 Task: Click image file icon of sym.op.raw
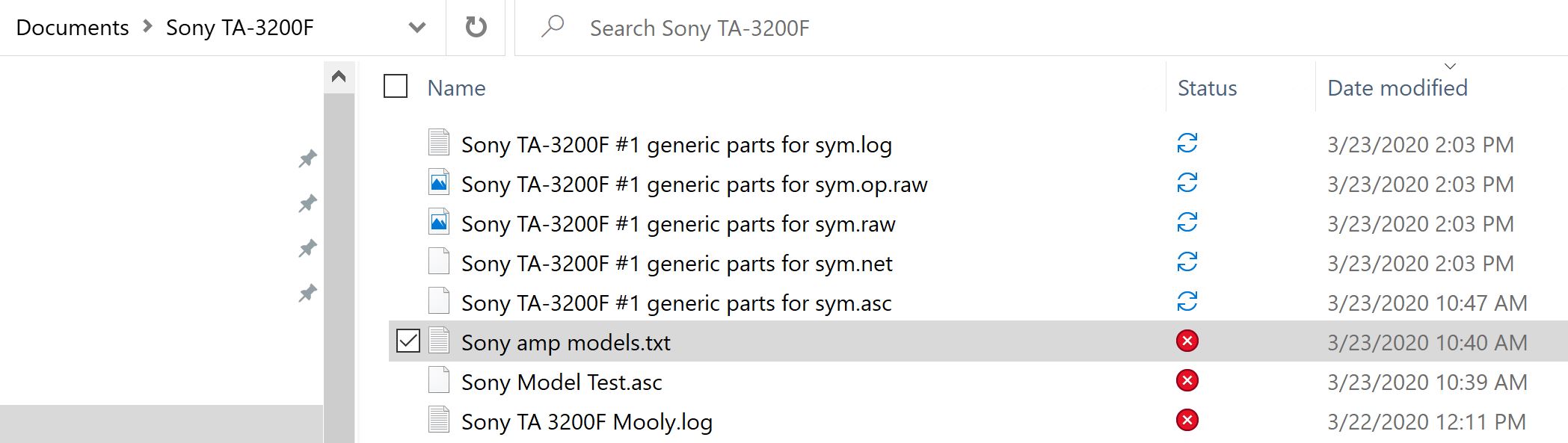coord(439,182)
